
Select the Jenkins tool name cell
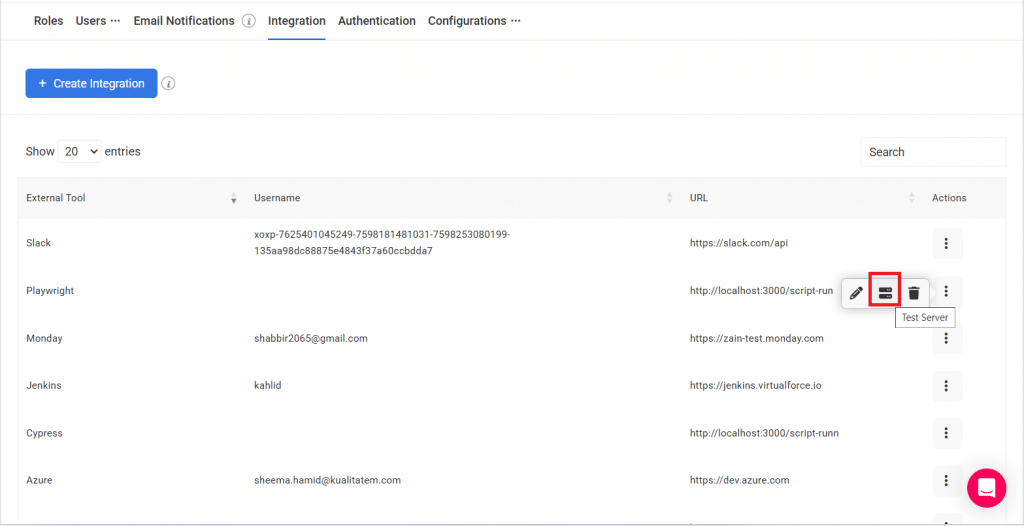click(44, 386)
